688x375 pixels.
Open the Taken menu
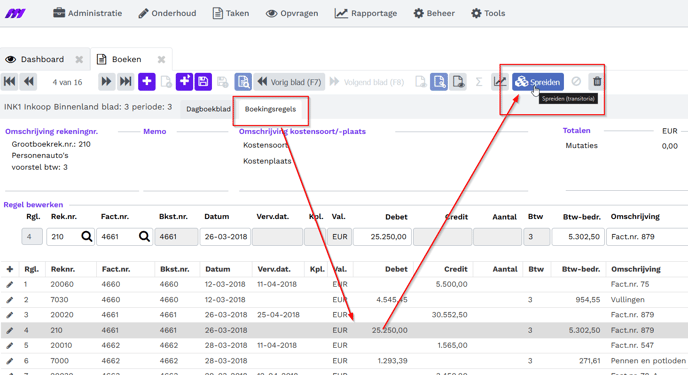pos(231,13)
